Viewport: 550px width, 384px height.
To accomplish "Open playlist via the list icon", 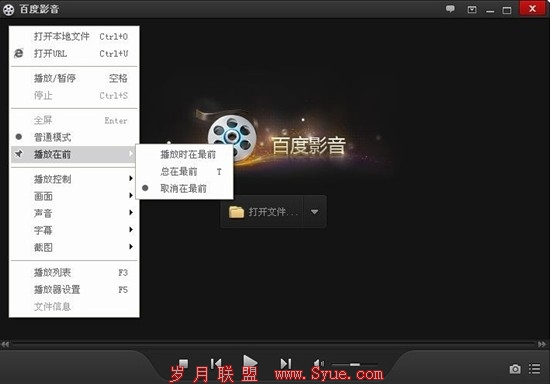I will (535, 369).
